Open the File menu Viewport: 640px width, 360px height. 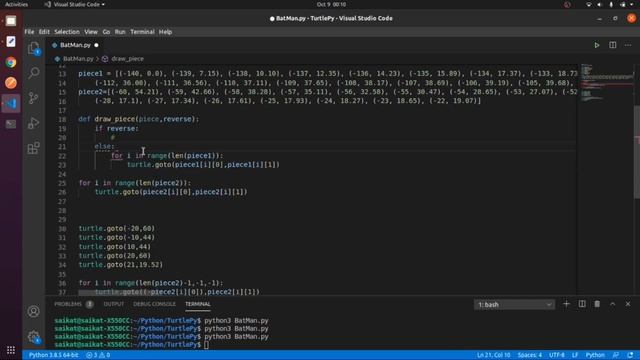pos(29,32)
